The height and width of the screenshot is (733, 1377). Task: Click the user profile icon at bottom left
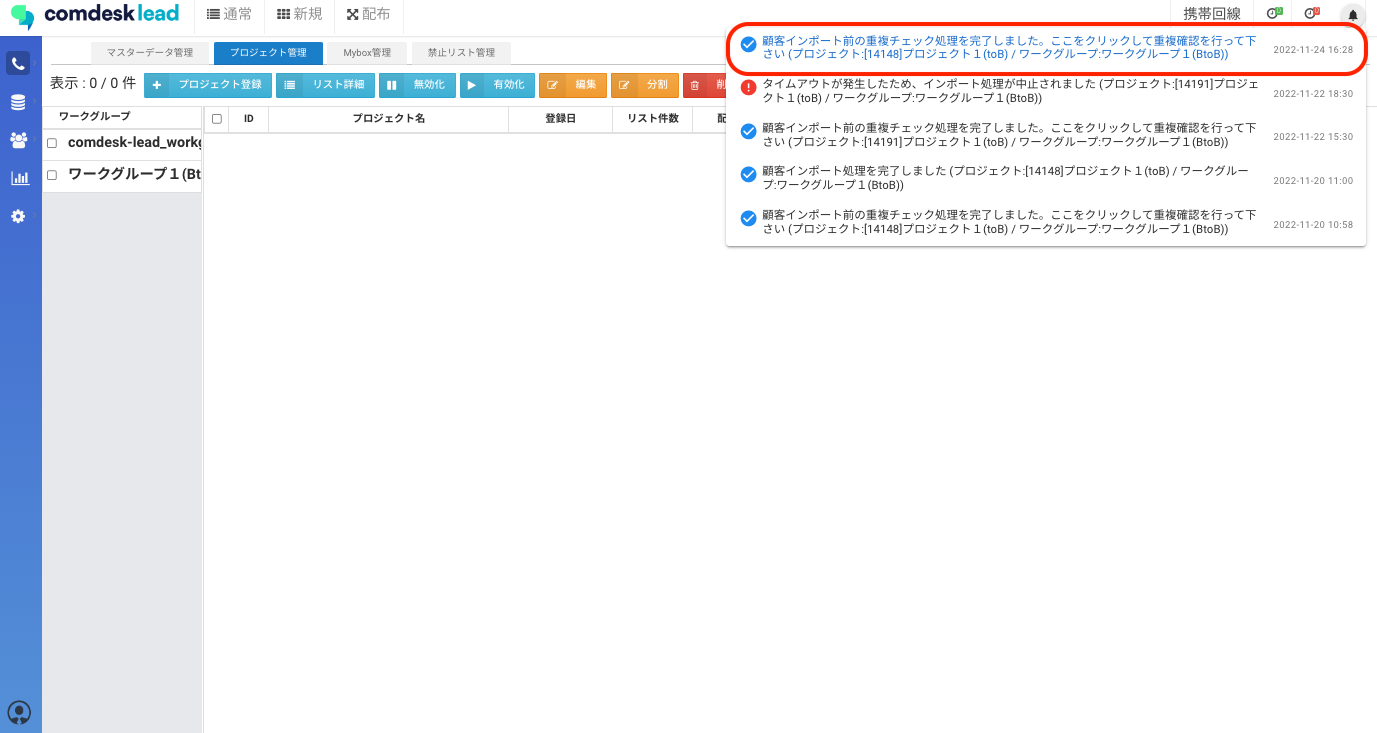(x=19, y=712)
